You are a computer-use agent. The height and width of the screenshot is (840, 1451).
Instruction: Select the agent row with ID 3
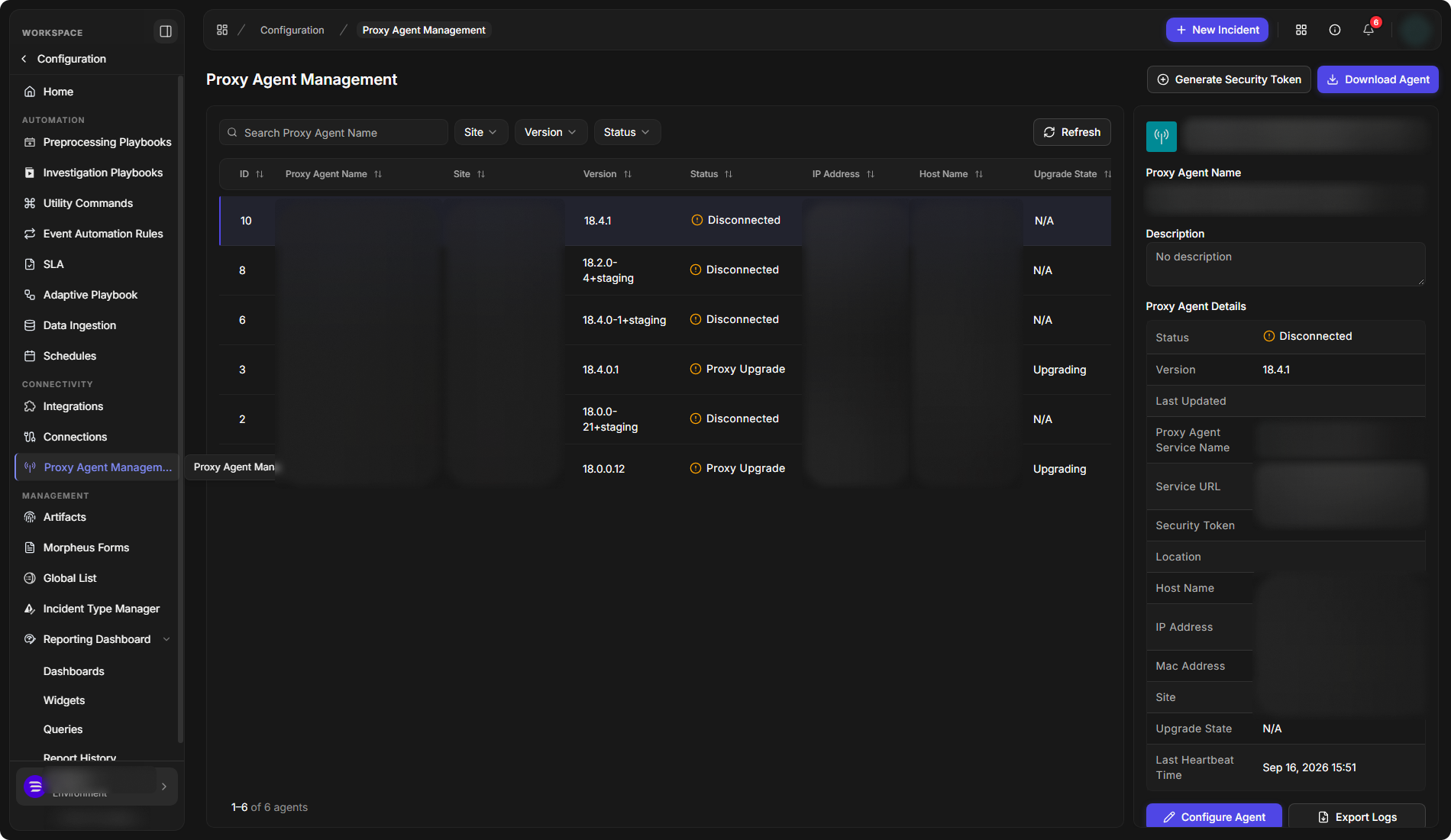click(x=665, y=370)
